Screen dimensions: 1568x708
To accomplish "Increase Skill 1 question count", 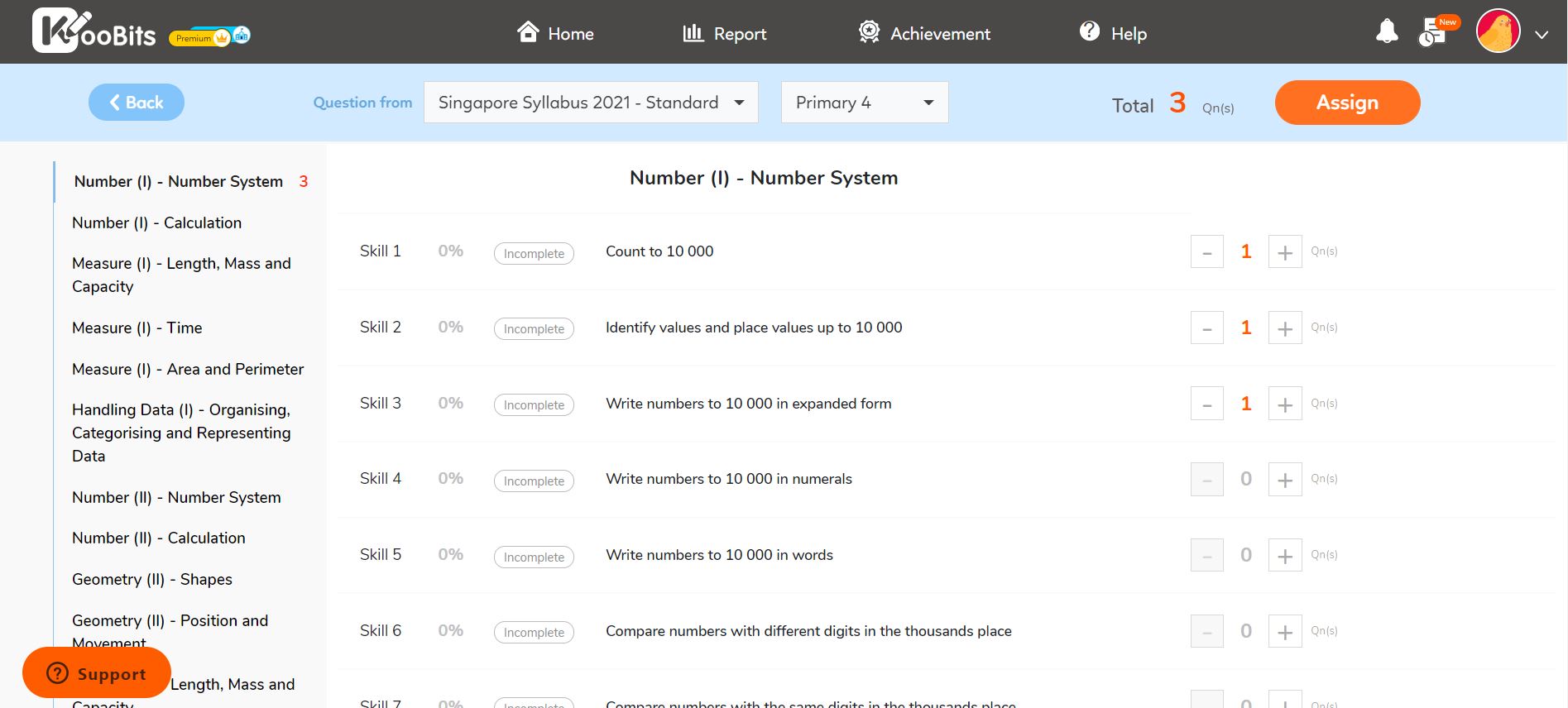I will 1284,252.
